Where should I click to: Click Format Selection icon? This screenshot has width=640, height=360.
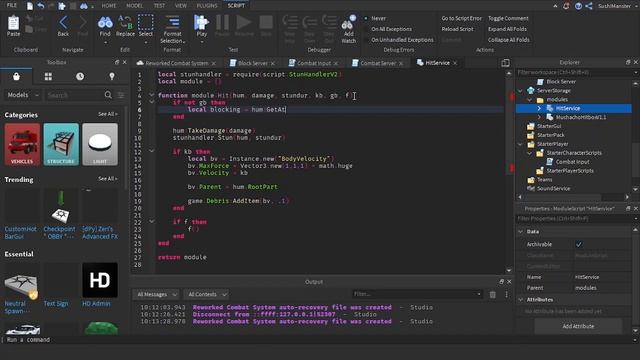pos(172,22)
